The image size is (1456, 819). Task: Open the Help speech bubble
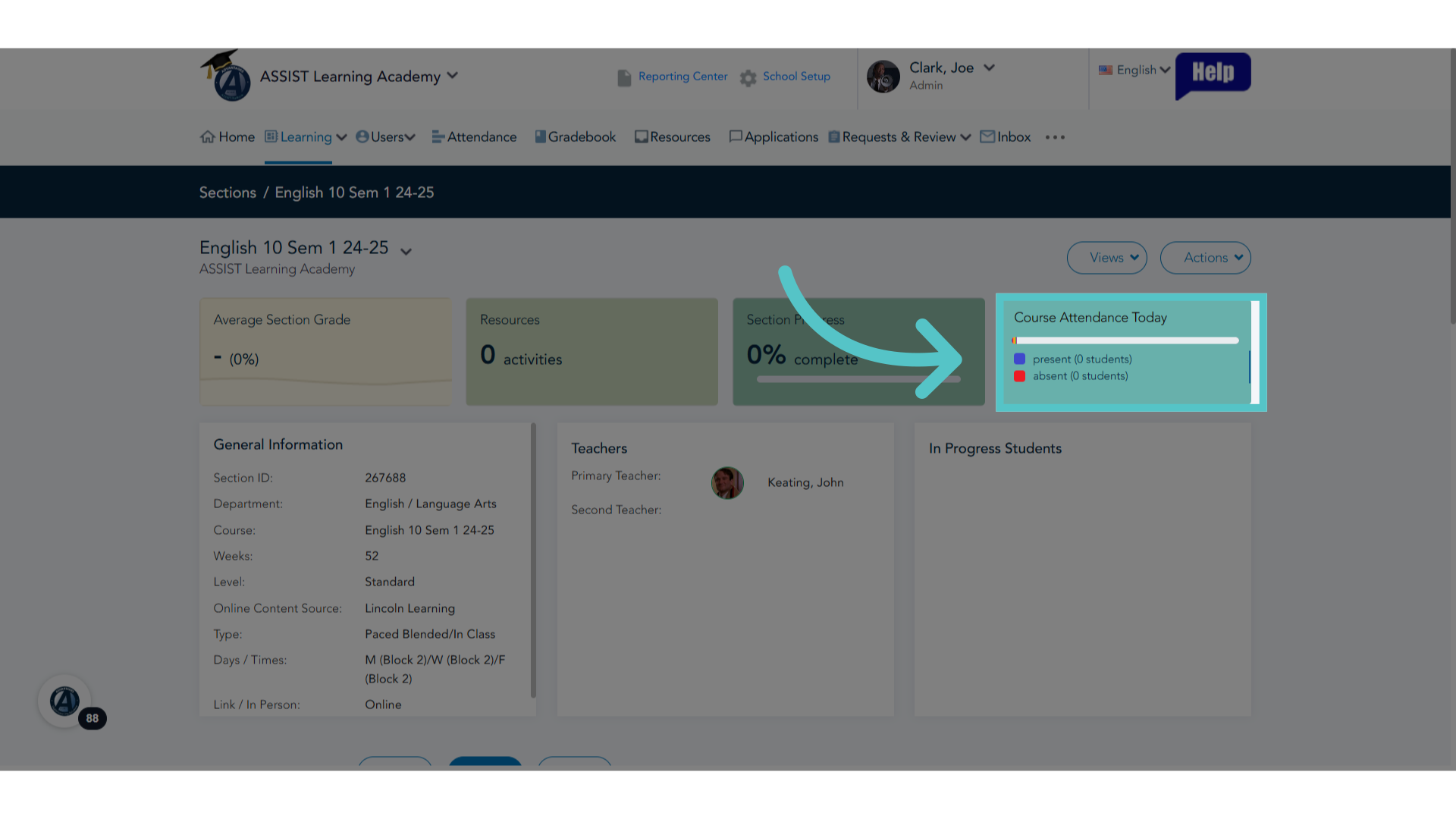[1213, 75]
